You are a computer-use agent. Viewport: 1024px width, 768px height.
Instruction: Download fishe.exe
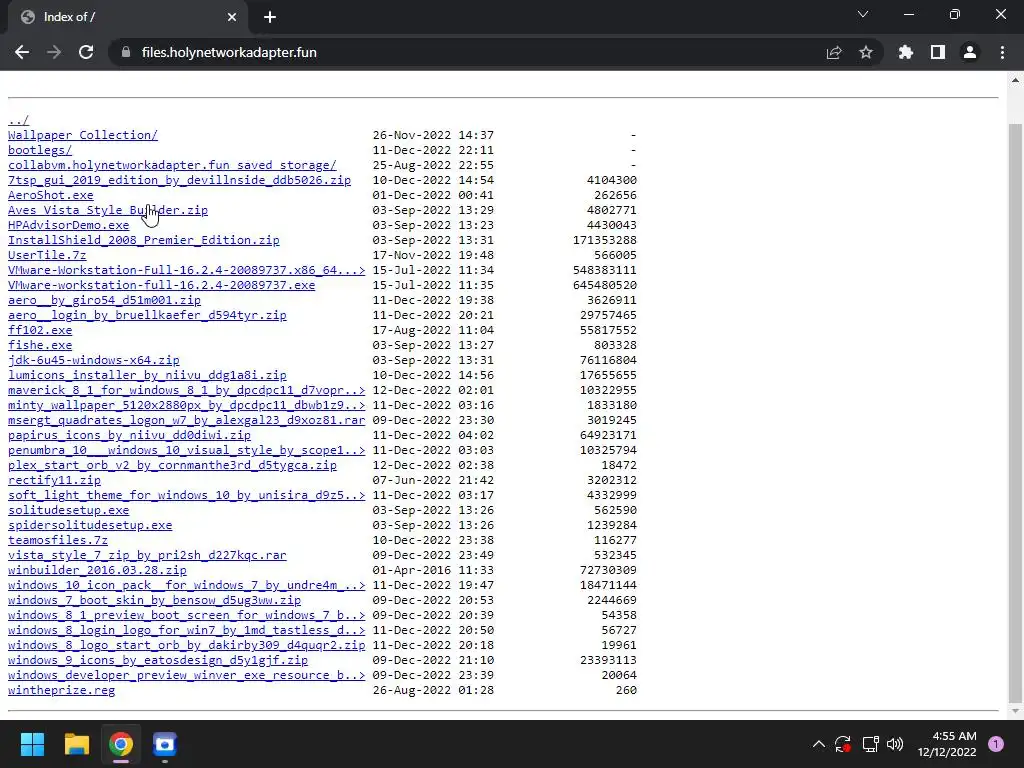pos(40,345)
